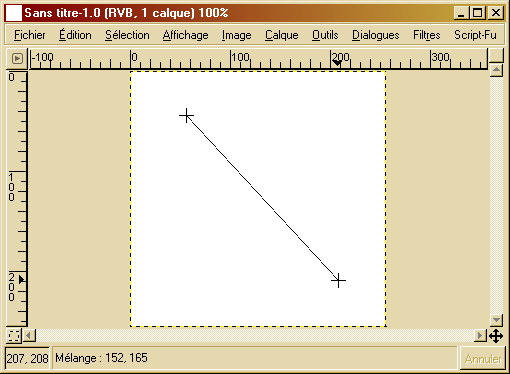Image resolution: width=510 pixels, height=374 pixels.
Task: Click the navigation cross icon at bottom right
Action: coord(496,336)
